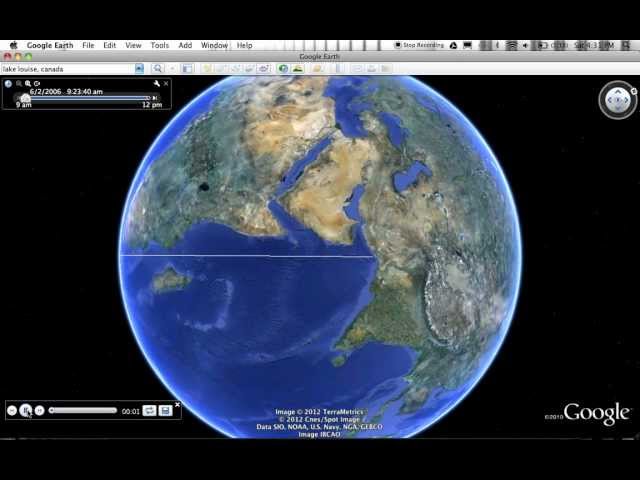
Task: Open the Help menu
Action: [x=244, y=45]
